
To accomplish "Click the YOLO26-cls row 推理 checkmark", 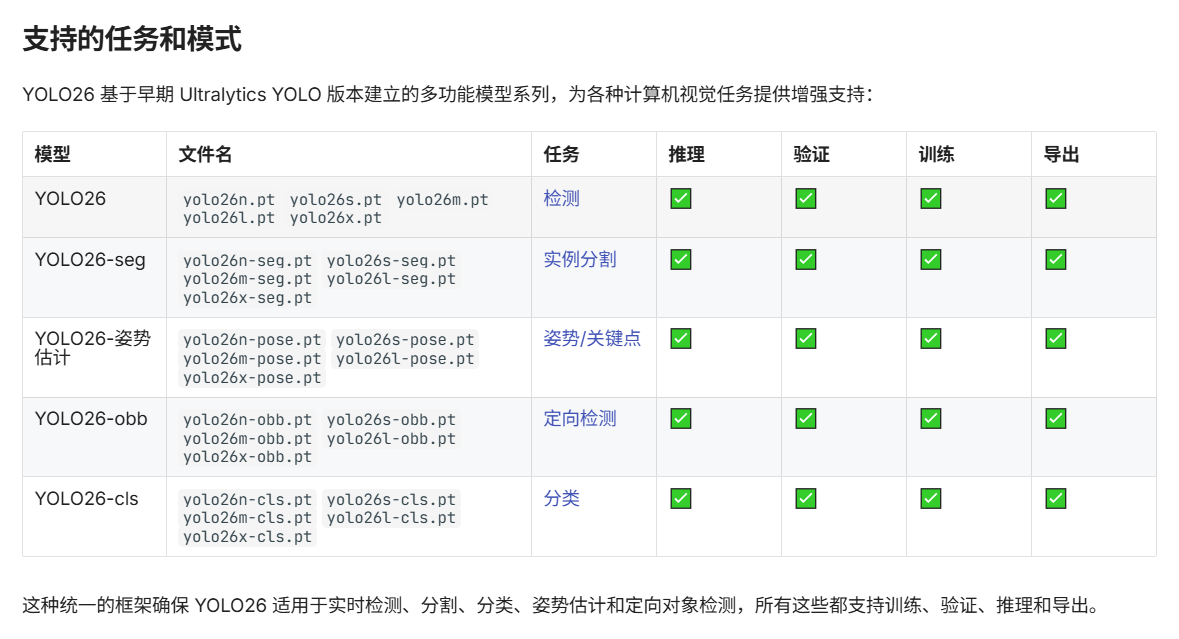I will 680,498.
